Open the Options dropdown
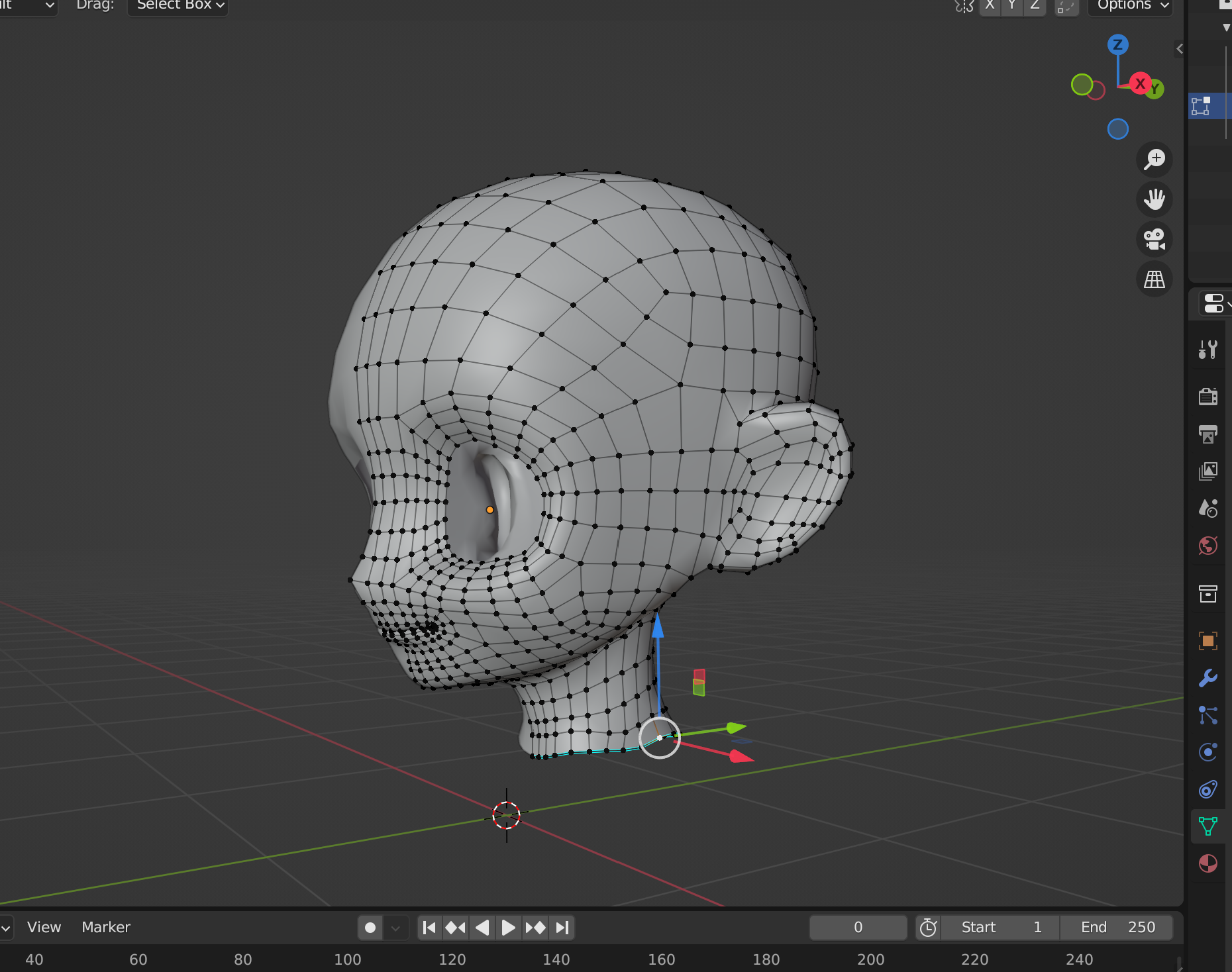 1131,5
